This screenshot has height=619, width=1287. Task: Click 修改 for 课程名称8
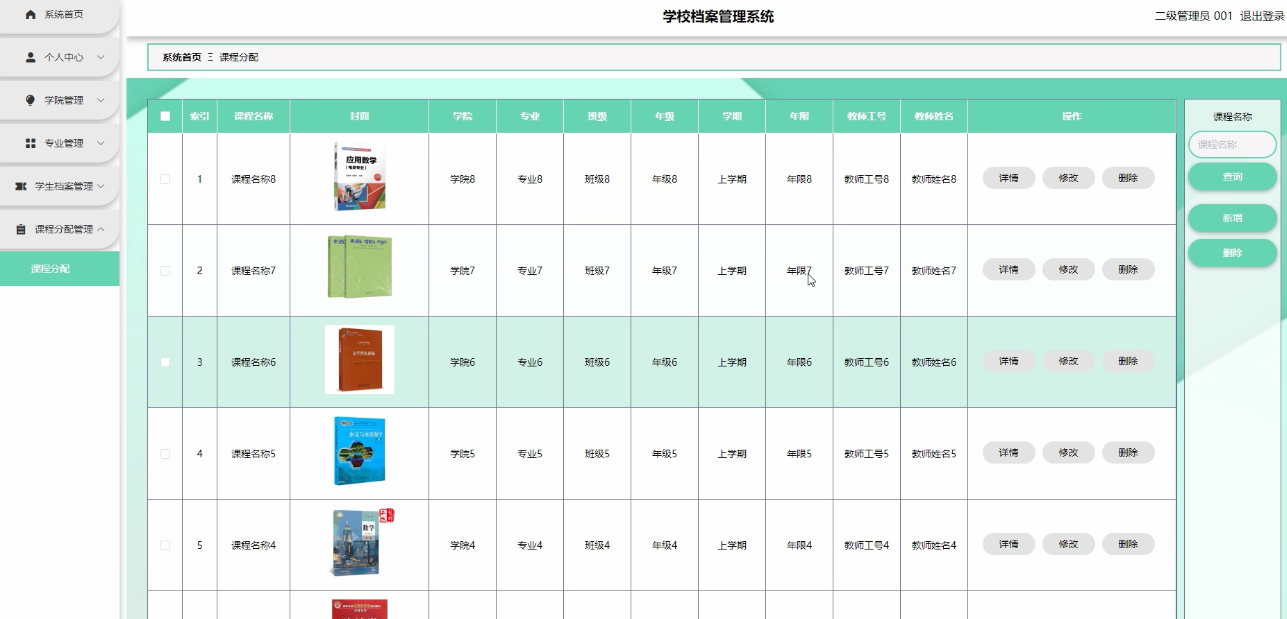click(1069, 178)
